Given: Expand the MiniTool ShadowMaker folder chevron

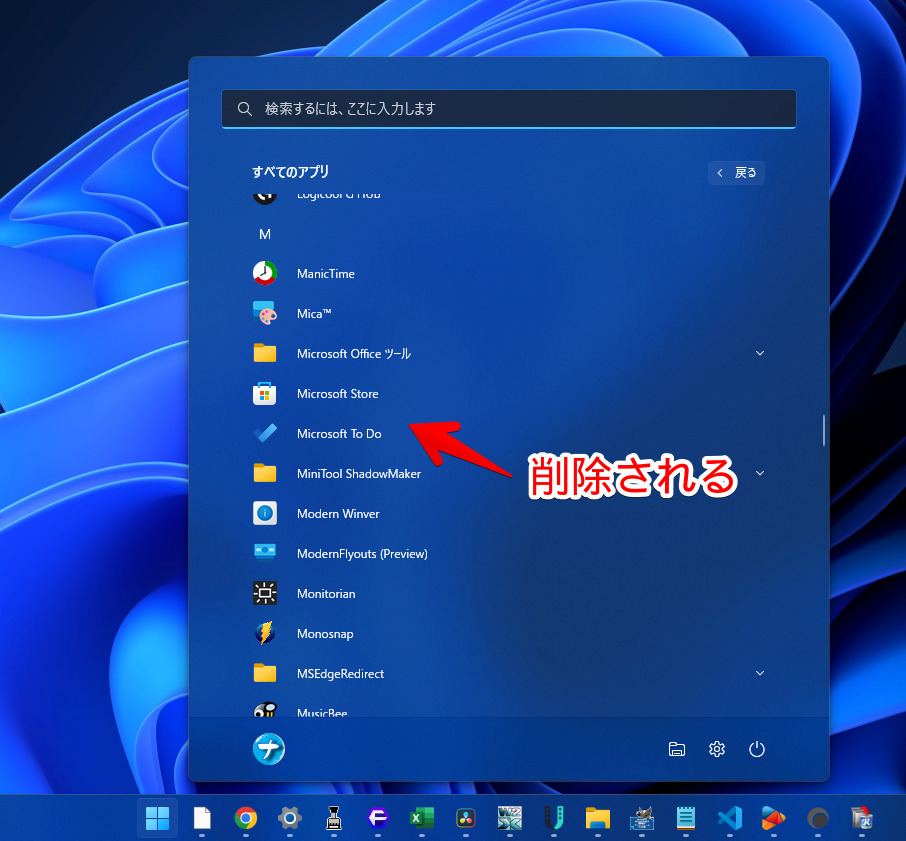Looking at the screenshot, I should tap(760, 473).
